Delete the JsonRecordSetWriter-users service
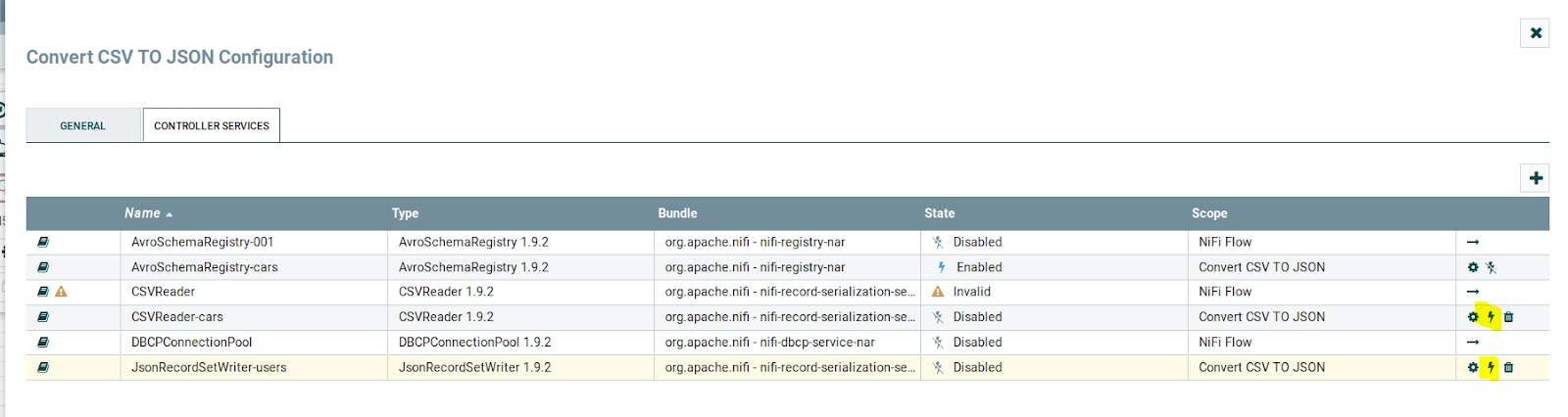Viewport: 1568px width, 417px height. pos(1508,368)
